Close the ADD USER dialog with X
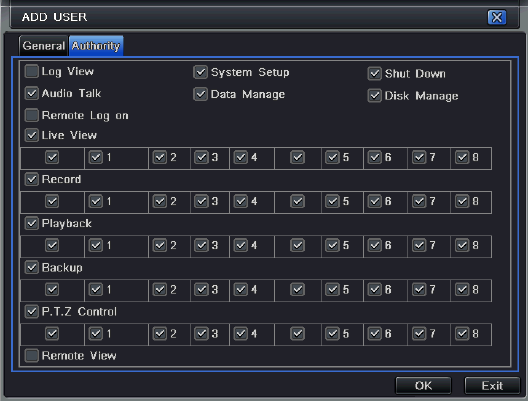528x401 pixels. 497,17
